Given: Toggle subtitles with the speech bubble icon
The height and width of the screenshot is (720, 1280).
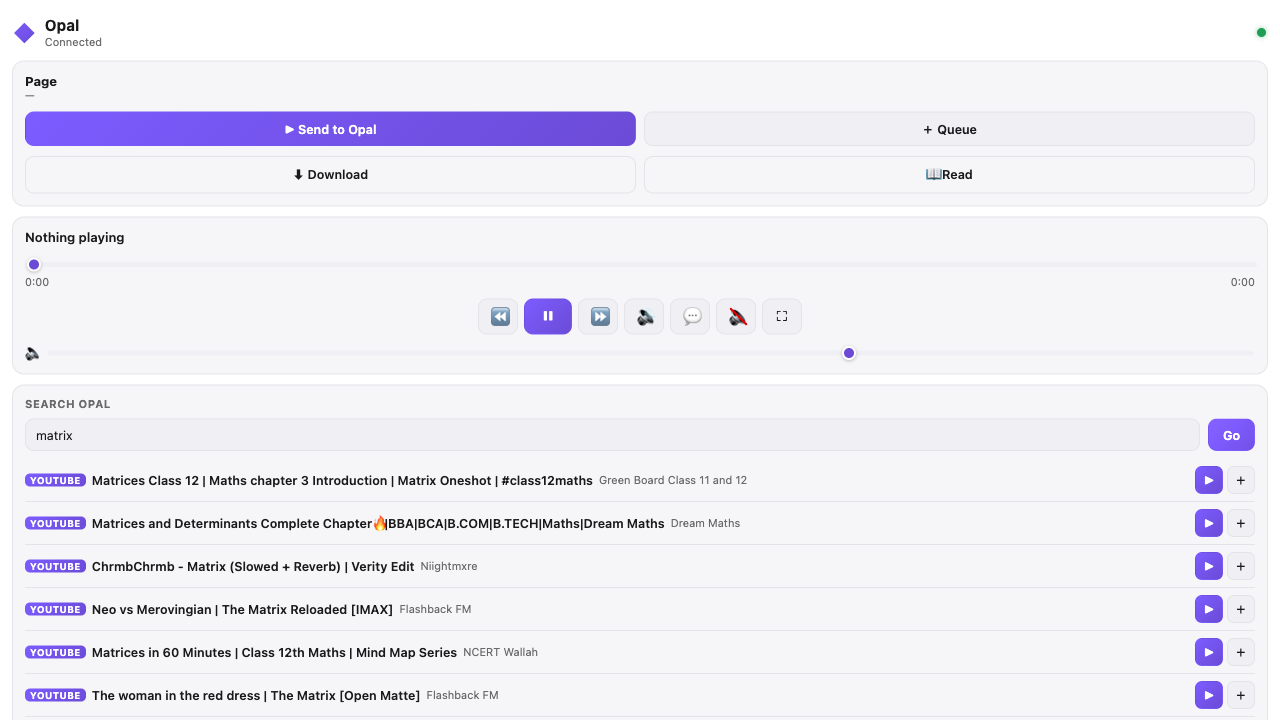Looking at the screenshot, I should (690, 316).
